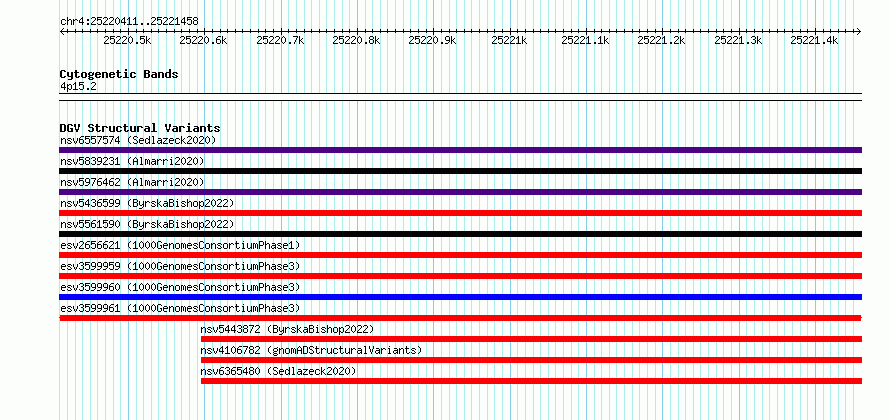Image resolution: width=890 pixels, height=420 pixels.
Task: Open the nsv5976462 (Almarri2020) variant label
Action: click(x=132, y=182)
